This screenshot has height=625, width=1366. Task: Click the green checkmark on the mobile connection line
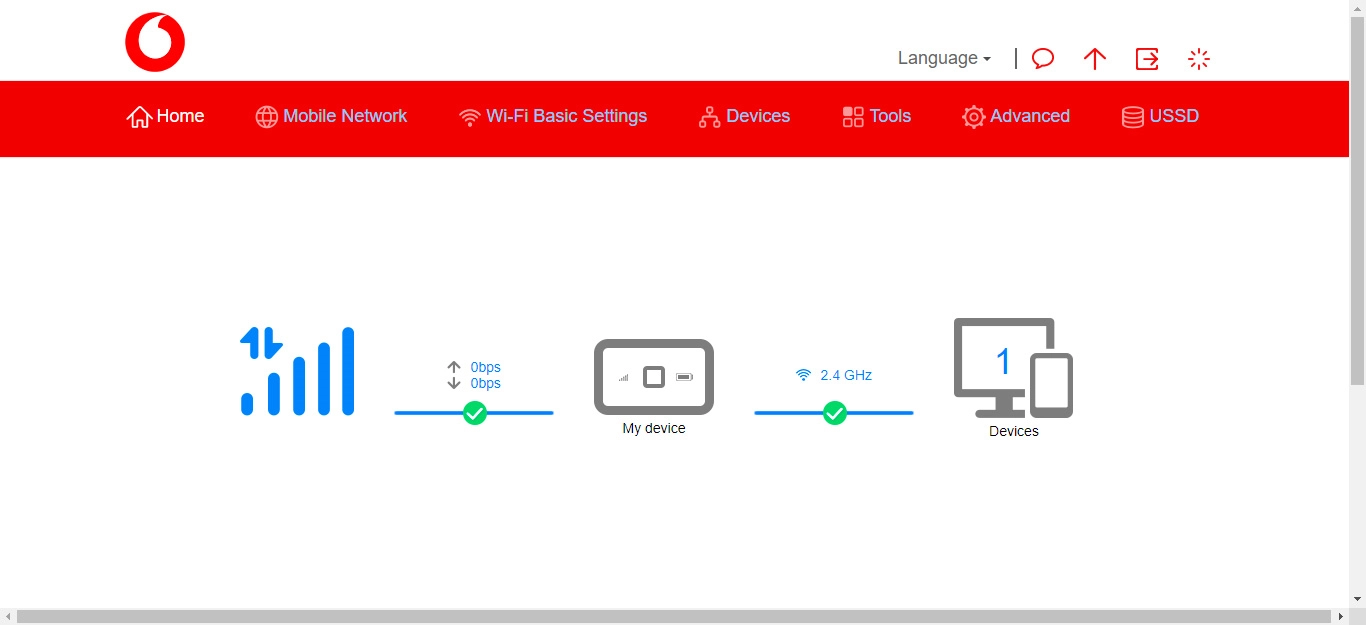475,413
